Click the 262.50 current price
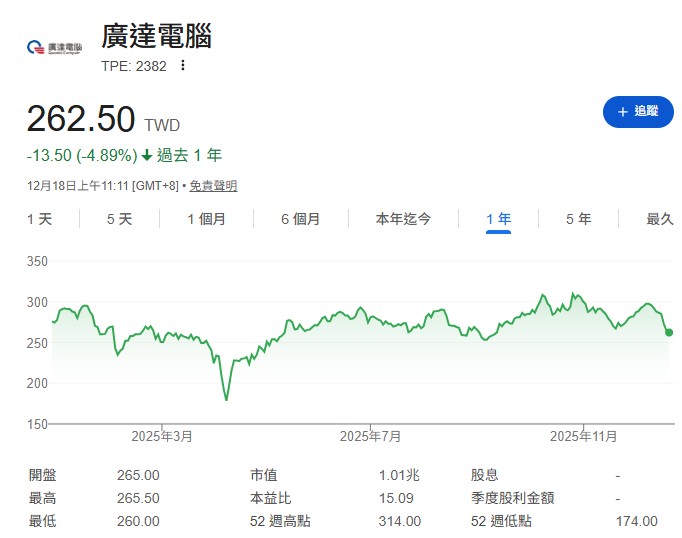The height and width of the screenshot is (538, 682). coord(81,118)
